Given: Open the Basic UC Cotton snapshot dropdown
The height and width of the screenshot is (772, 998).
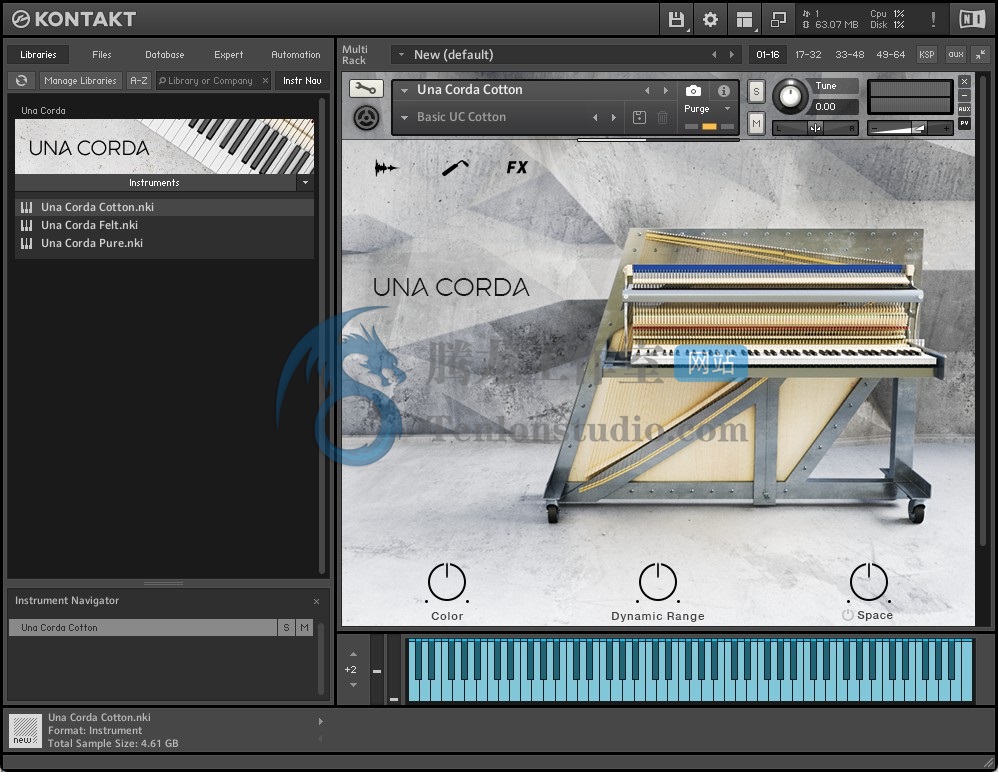Looking at the screenshot, I should click(404, 118).
